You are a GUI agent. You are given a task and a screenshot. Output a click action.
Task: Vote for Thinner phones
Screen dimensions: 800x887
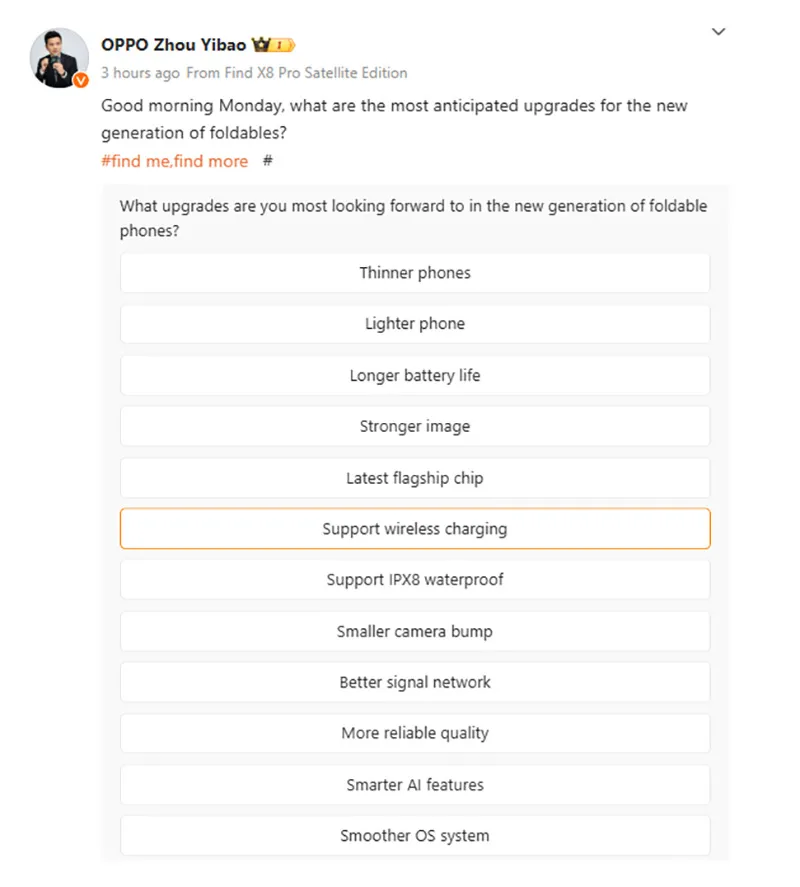pos(415,273)
